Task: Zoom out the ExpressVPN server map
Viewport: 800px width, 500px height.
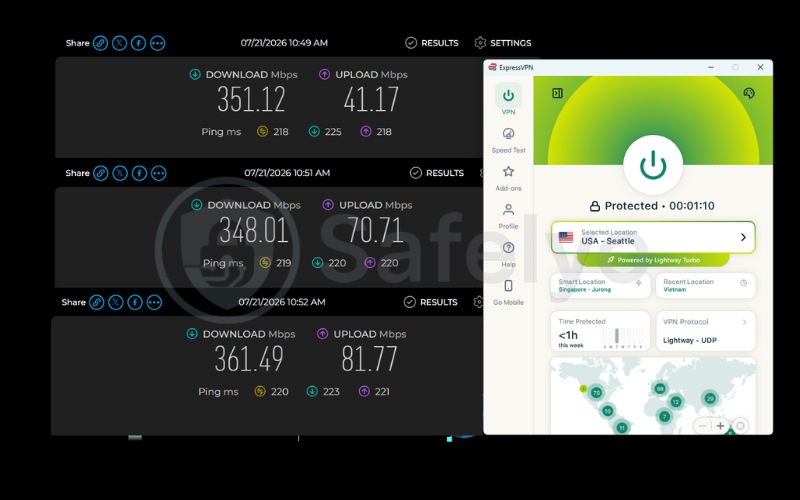Action: pyautogui.click(x=703, y=426)
